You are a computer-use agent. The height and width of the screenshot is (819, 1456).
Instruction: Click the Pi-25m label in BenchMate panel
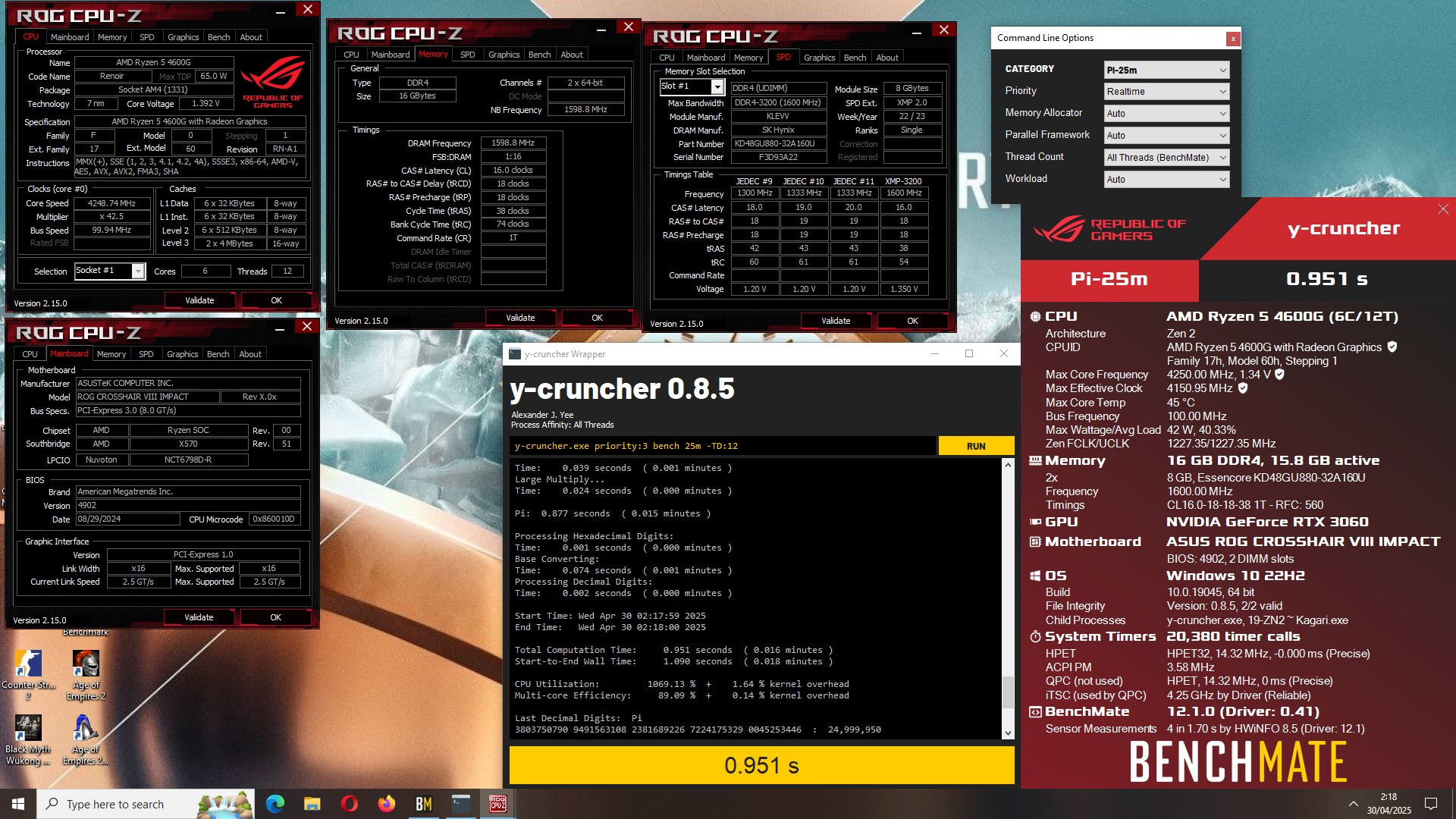1109,279
